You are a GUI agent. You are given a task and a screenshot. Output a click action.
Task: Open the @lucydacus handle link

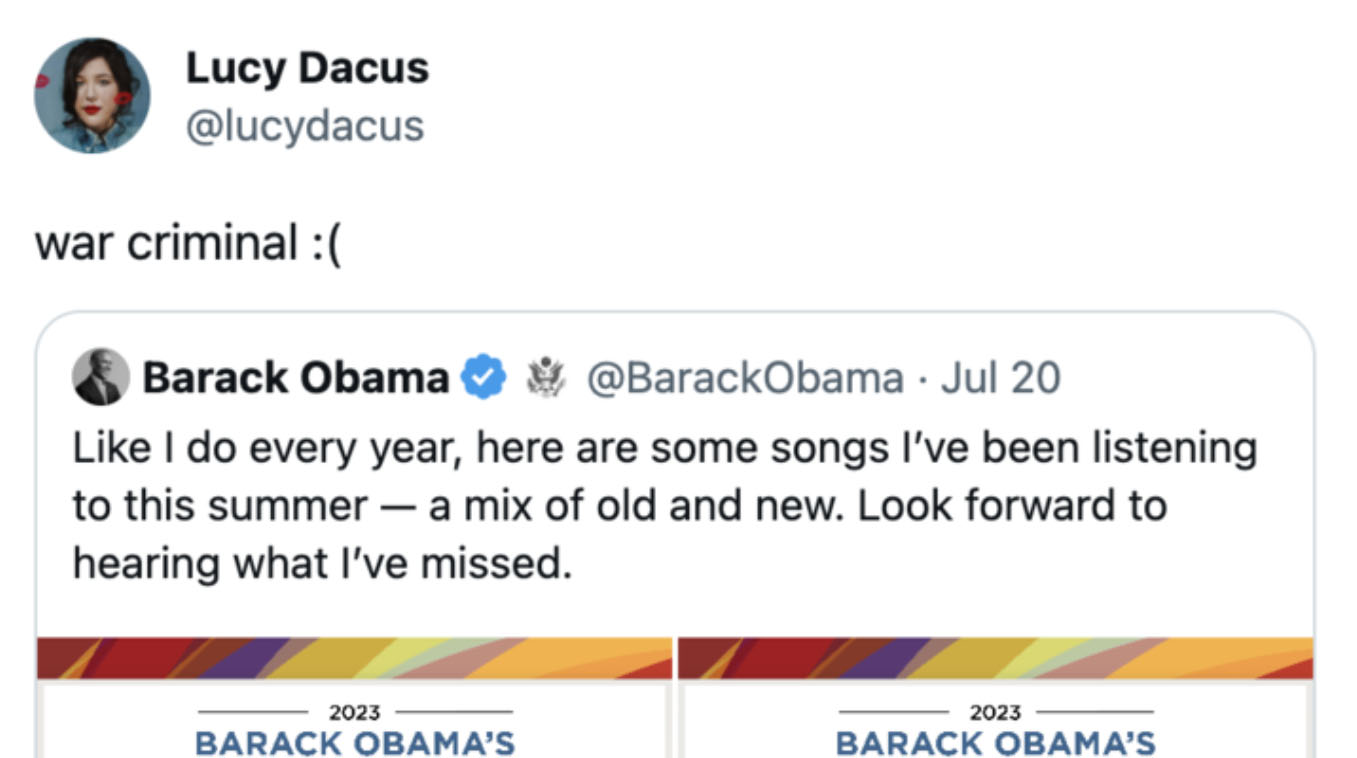pyautogui.click(x=305, y=127)
